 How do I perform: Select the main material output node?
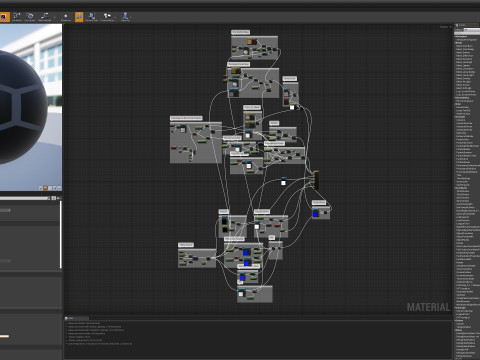tap(316, 180)
